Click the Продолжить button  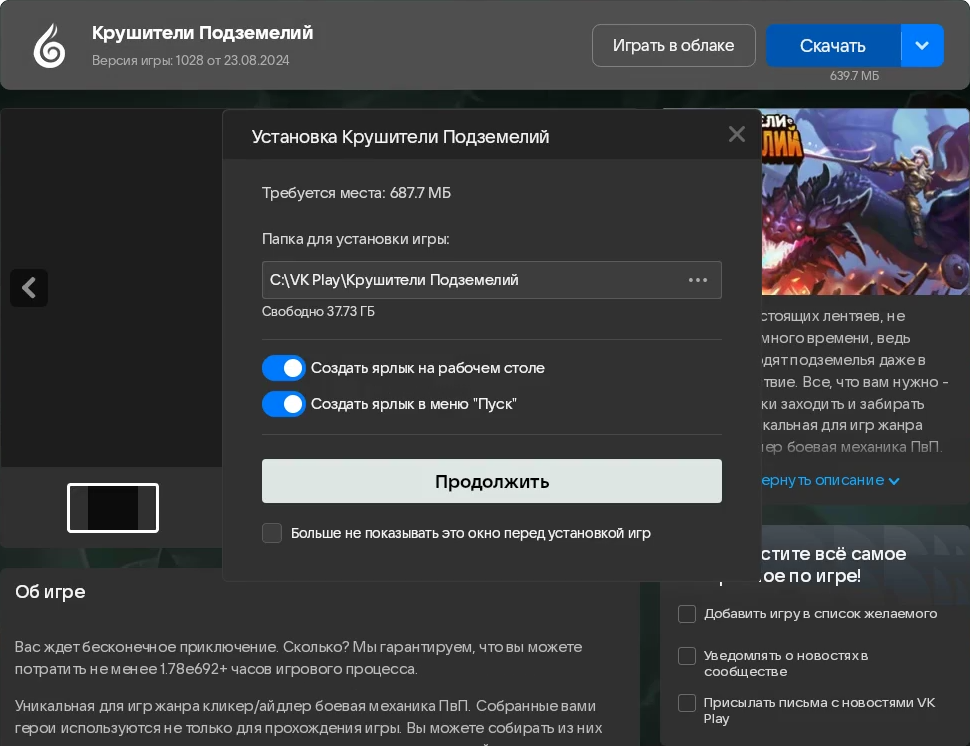click(x=492, y=481)
